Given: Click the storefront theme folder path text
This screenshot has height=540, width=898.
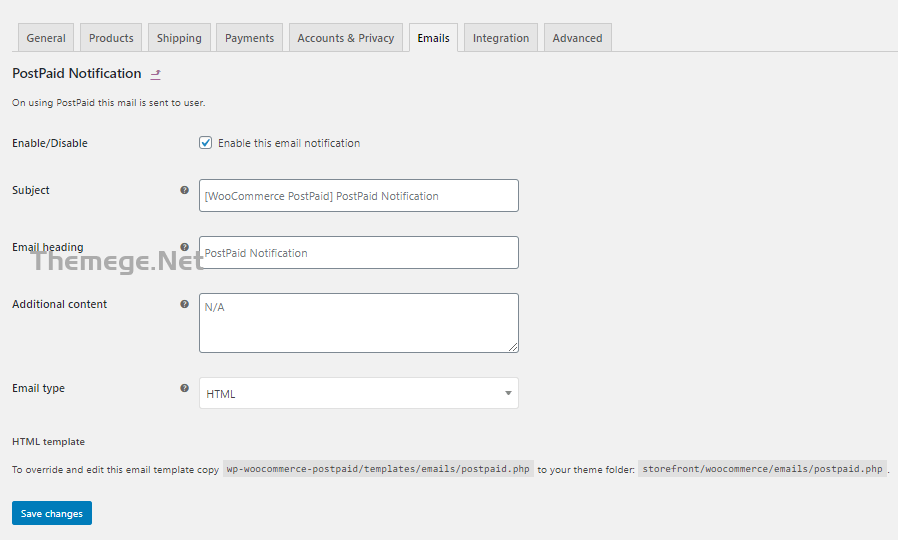Looking at the screenshot, I should tap(762, 468).
